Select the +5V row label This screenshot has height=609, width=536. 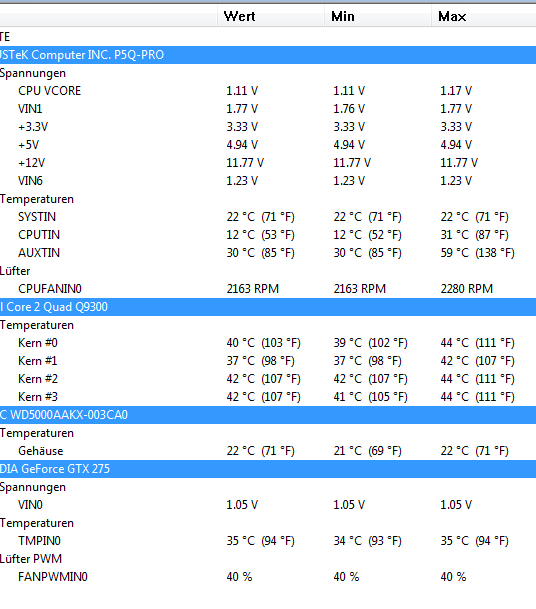point(28,145)
